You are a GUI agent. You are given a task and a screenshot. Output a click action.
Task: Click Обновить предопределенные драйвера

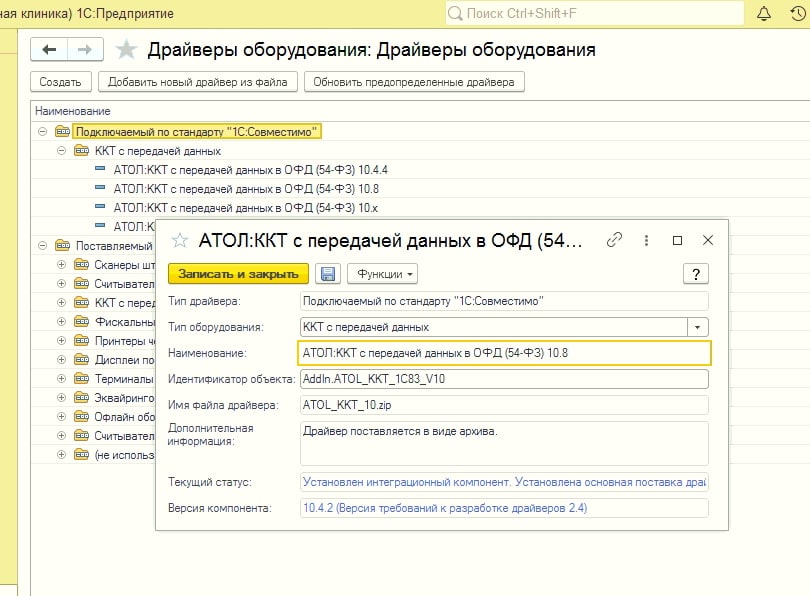coord(414,82)
